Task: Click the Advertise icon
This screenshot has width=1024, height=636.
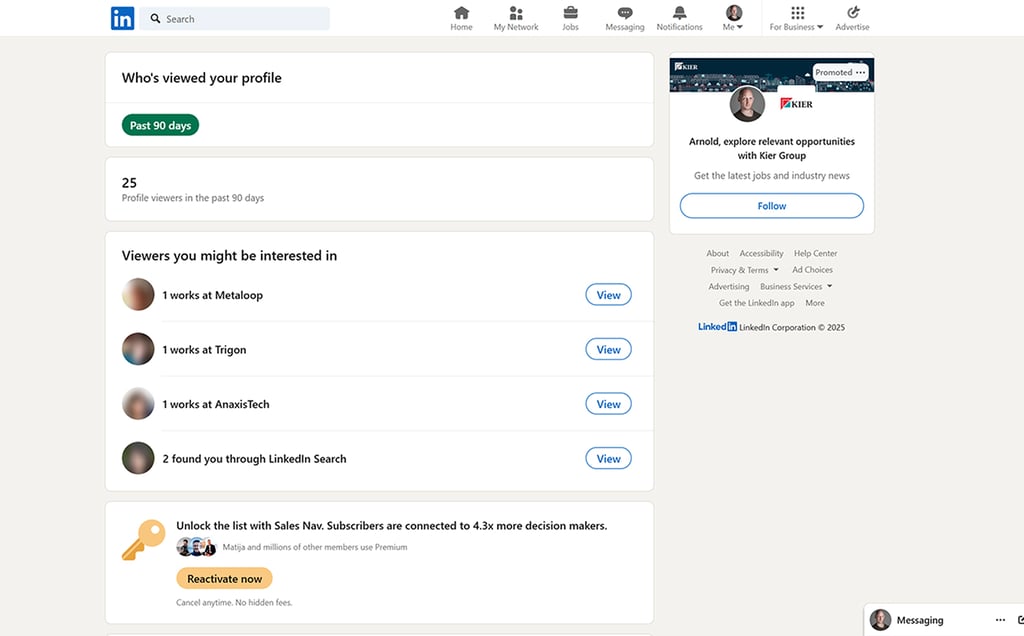Action: tap(853, 13)
